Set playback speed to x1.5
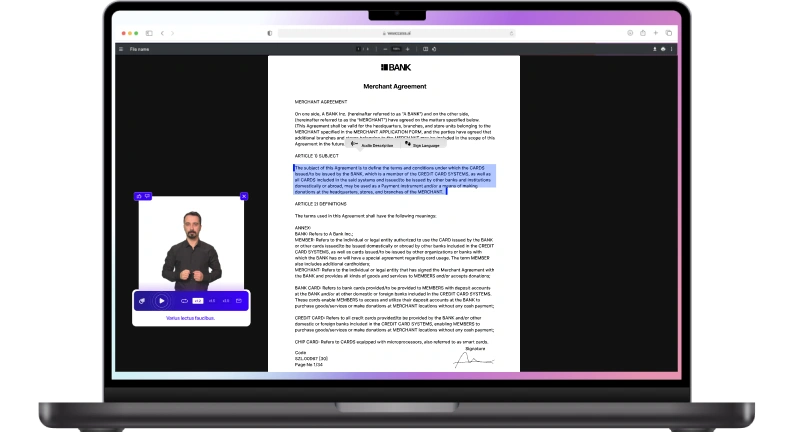The height and width of the screenshot is (432, 806). pyautogui.click(x=212, y=300)
